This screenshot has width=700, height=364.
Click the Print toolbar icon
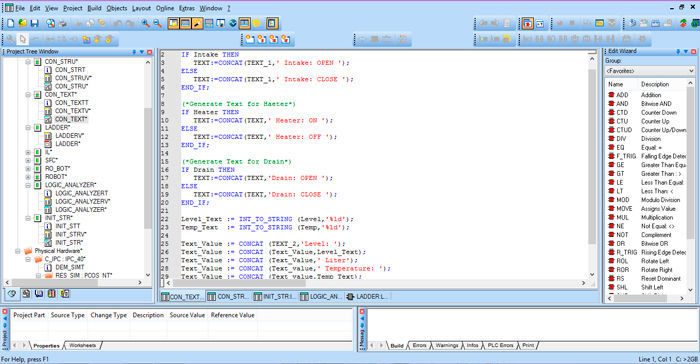tap(63, 23)
